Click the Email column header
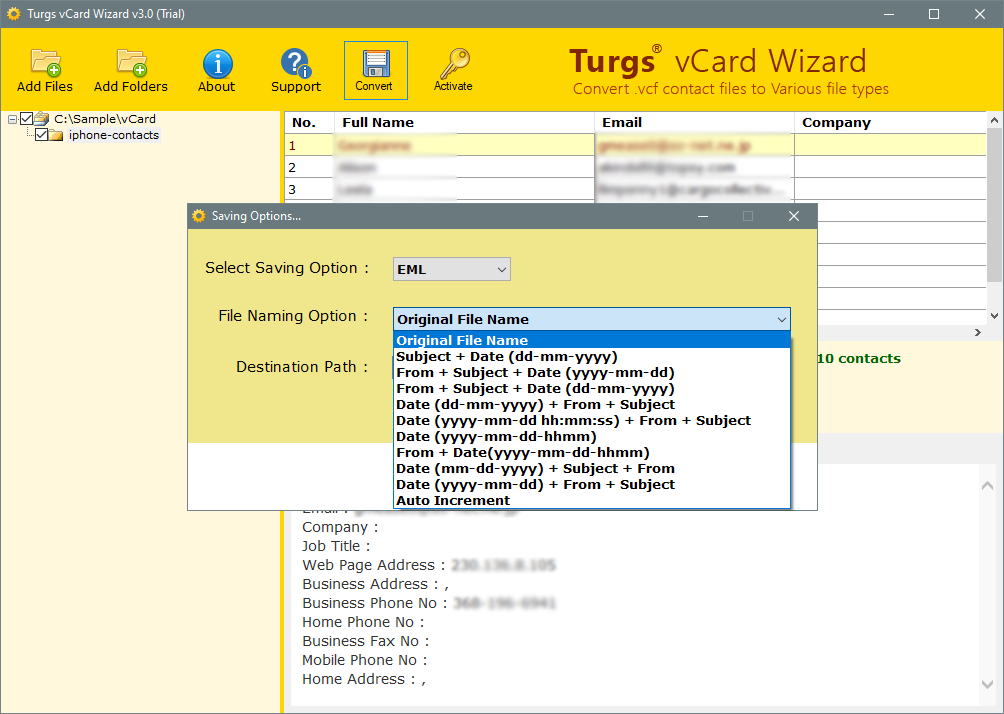The height and width of the screenshot is (714, 1004). click(695, 122)
